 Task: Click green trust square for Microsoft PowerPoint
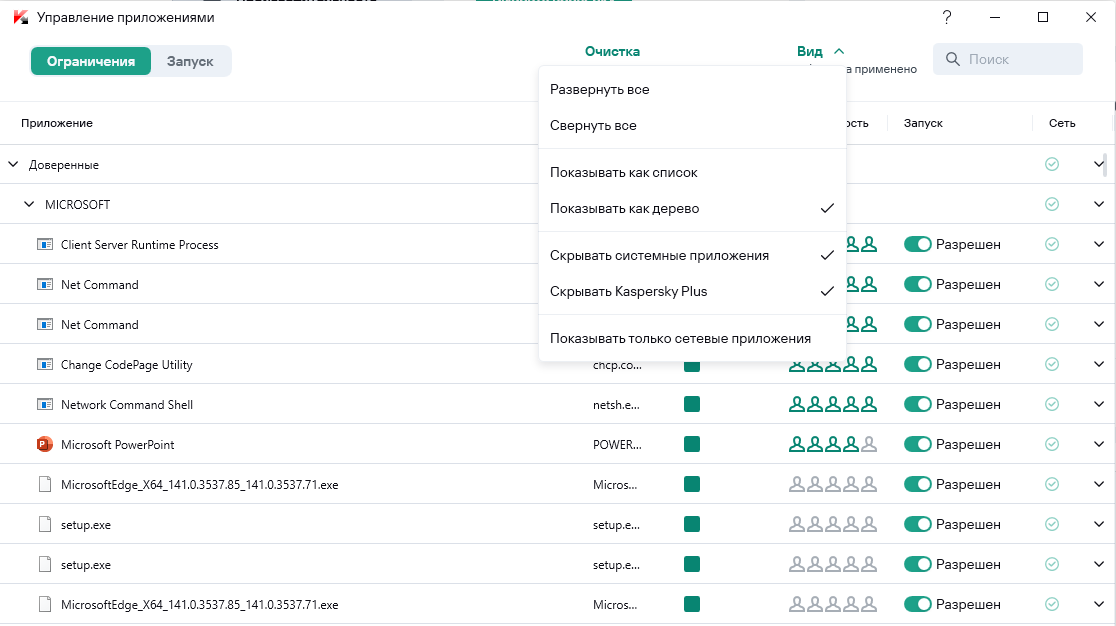tap(692, 445)
